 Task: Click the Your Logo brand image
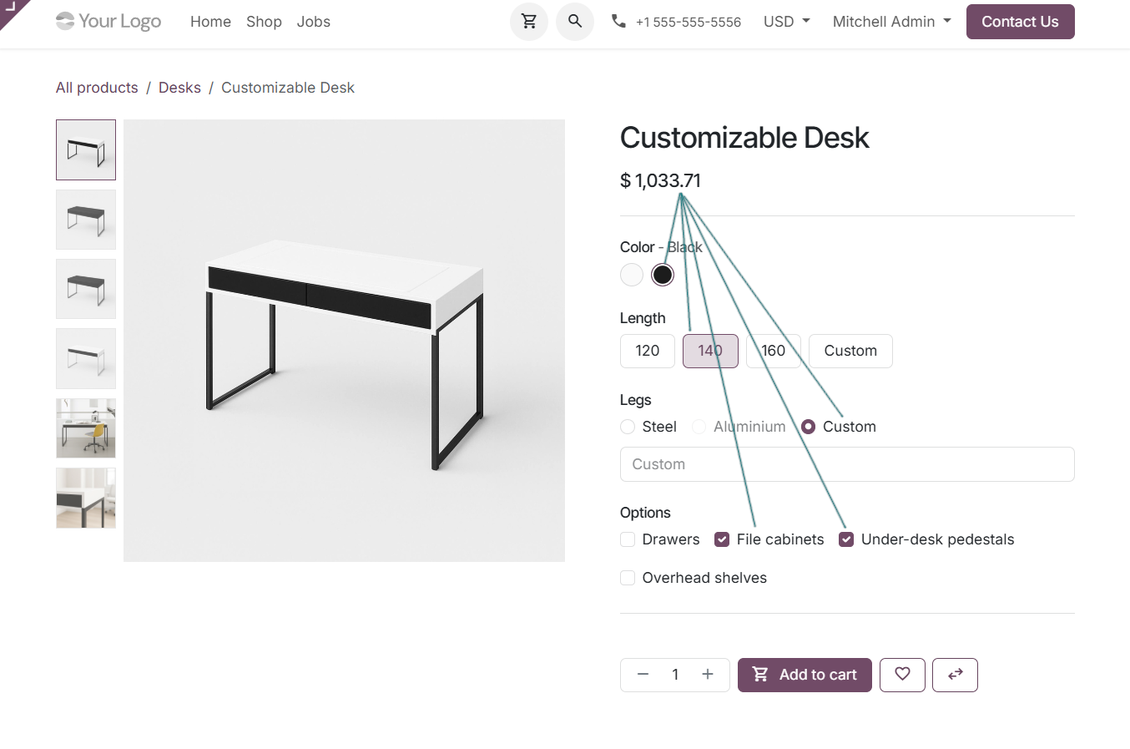tap(109, 22)
